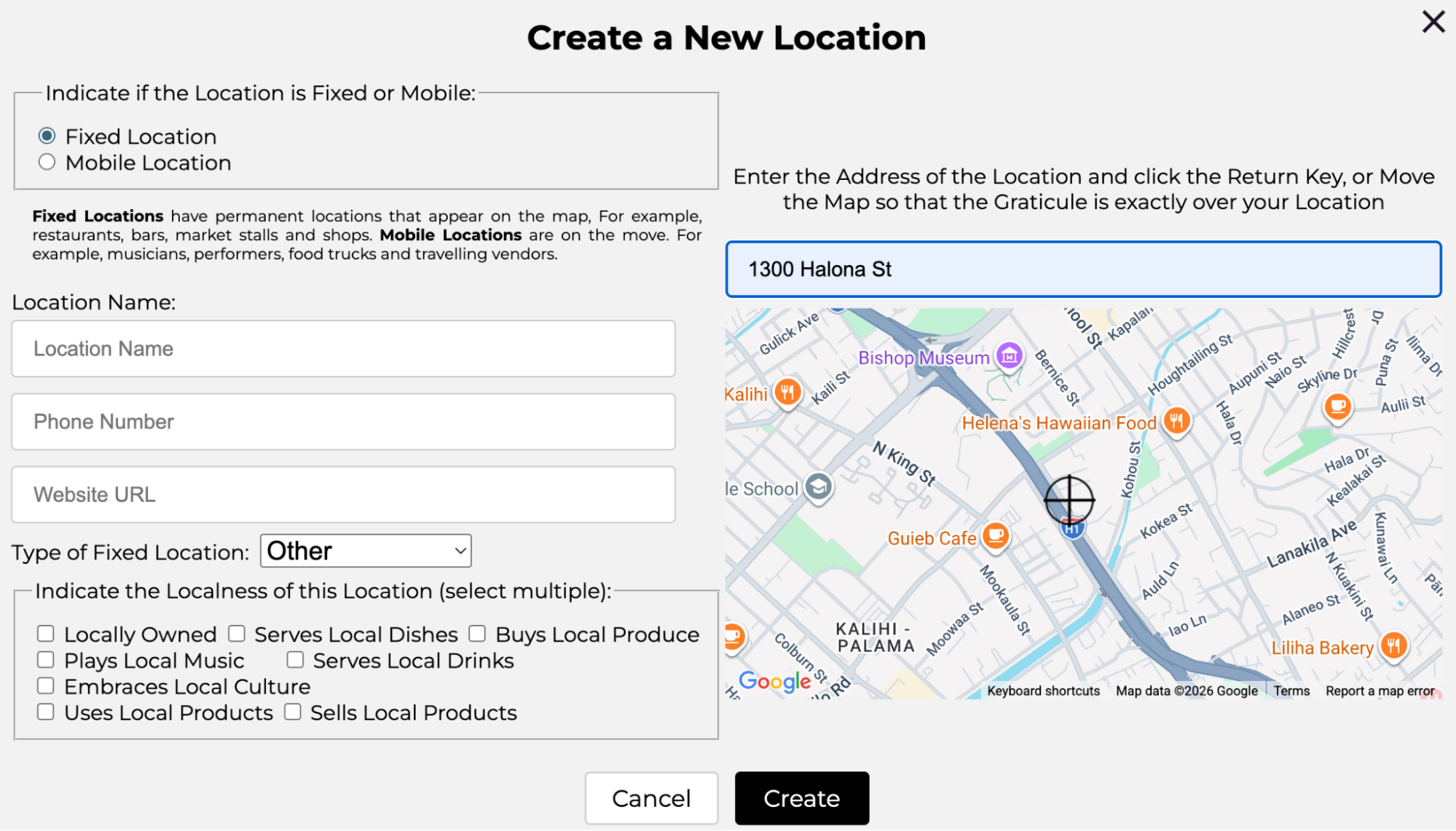Enable the Serves Local Drinks checkbox
The width and height of the screenshot is (1456, 831).
[x=295, y=660]
